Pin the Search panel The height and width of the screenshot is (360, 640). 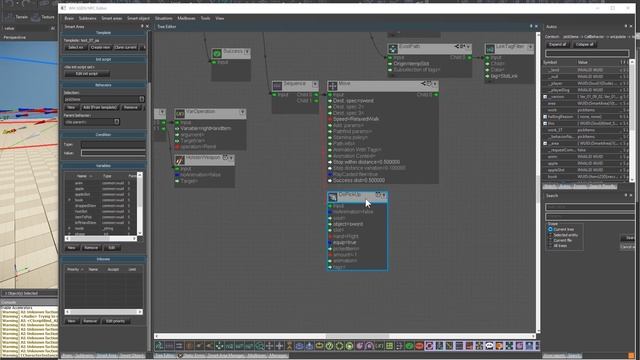[x=625, y=196]
